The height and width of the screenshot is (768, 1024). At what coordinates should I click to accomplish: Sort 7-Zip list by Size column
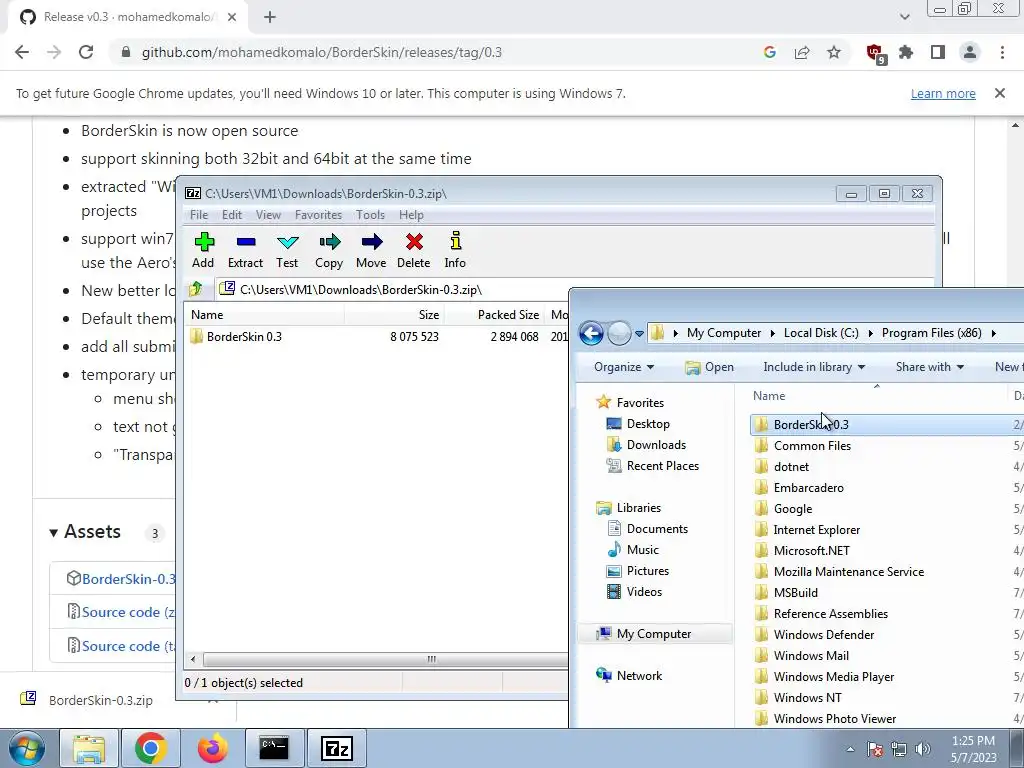click(x=394, y=315)
